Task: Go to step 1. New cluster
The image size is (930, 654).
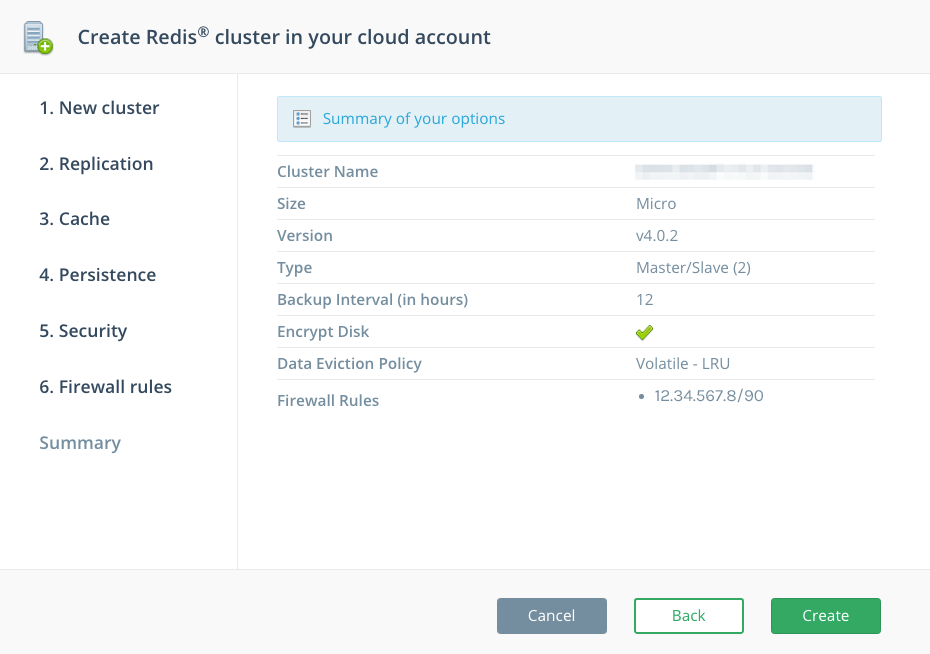Action: point(99,108)
